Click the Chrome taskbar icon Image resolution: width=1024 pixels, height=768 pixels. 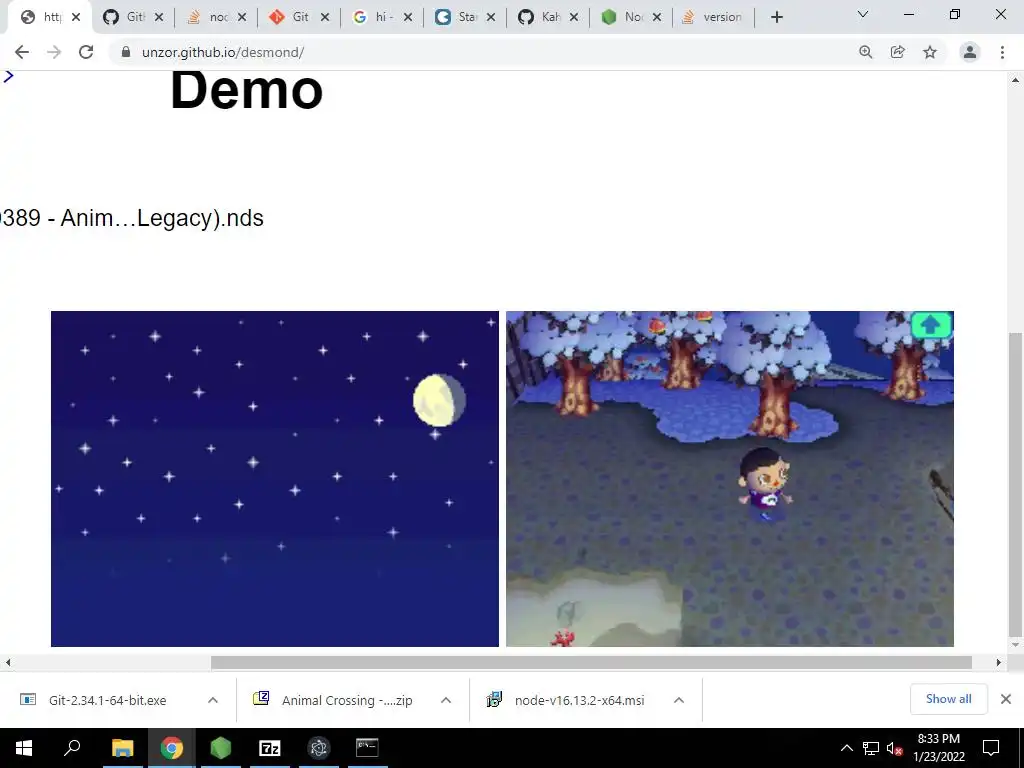[172, 748]
